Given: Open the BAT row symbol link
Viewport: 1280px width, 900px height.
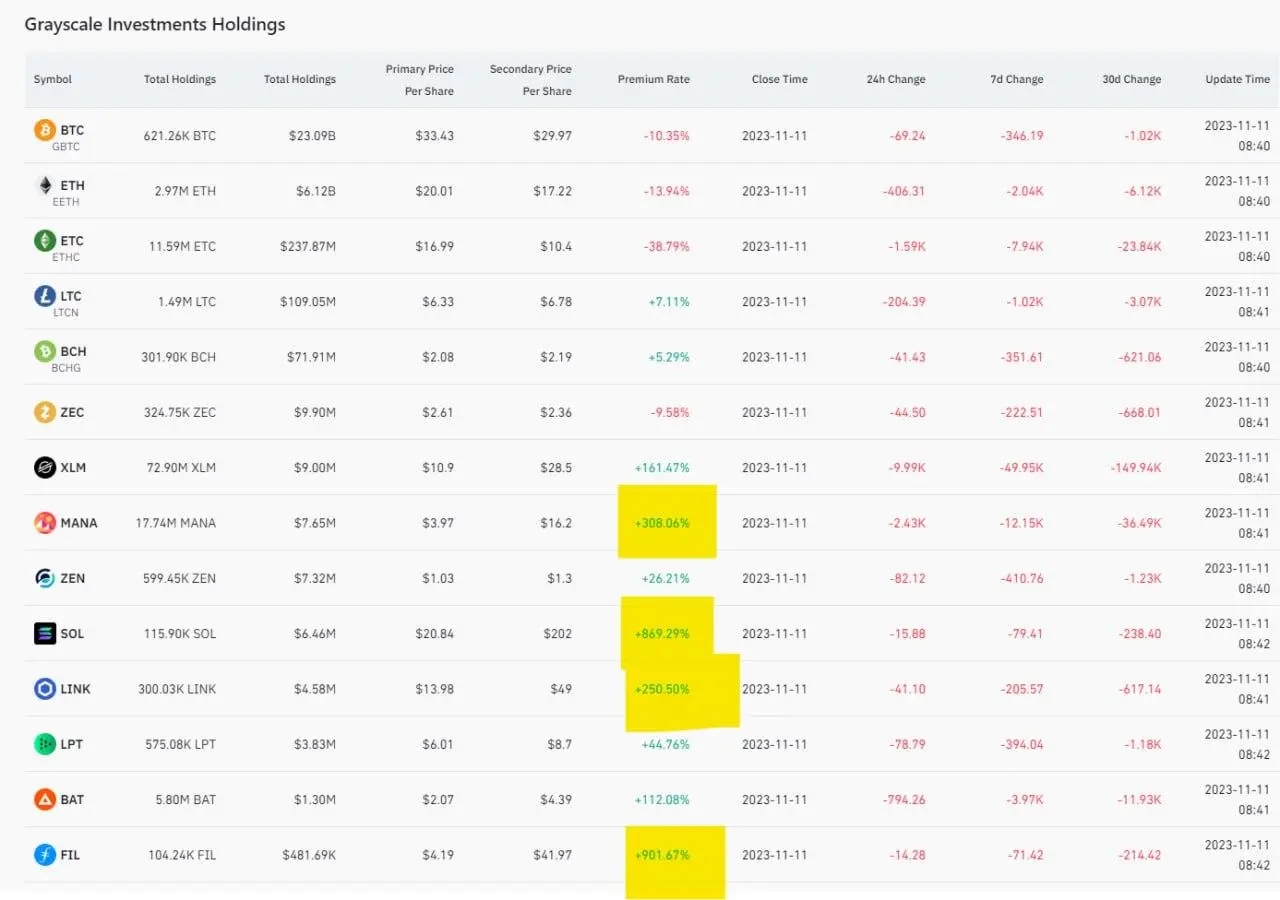Looking at the screenshot, I should click(71, 800).
